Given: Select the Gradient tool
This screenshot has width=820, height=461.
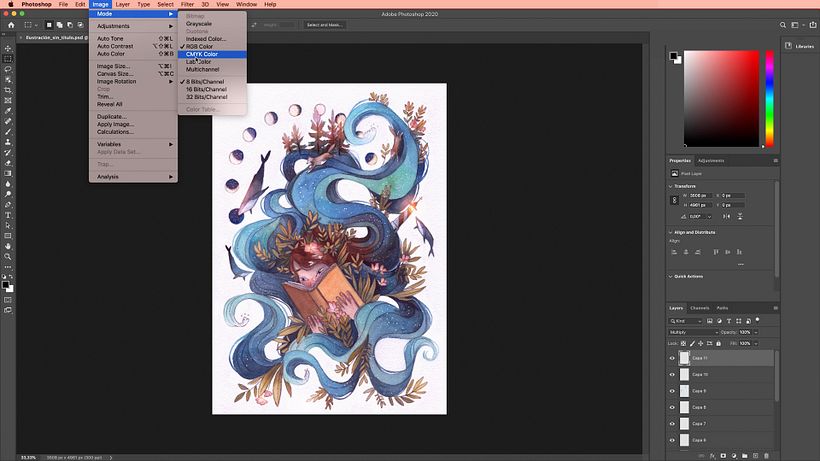Looking at the screenshot, I should pos(8,174).
